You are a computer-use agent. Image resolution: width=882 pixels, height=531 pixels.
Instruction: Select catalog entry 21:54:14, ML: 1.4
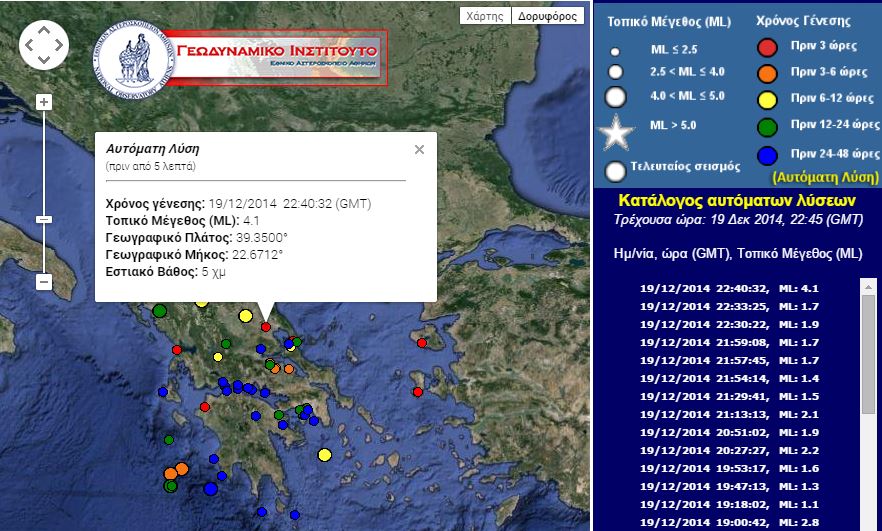729,379
